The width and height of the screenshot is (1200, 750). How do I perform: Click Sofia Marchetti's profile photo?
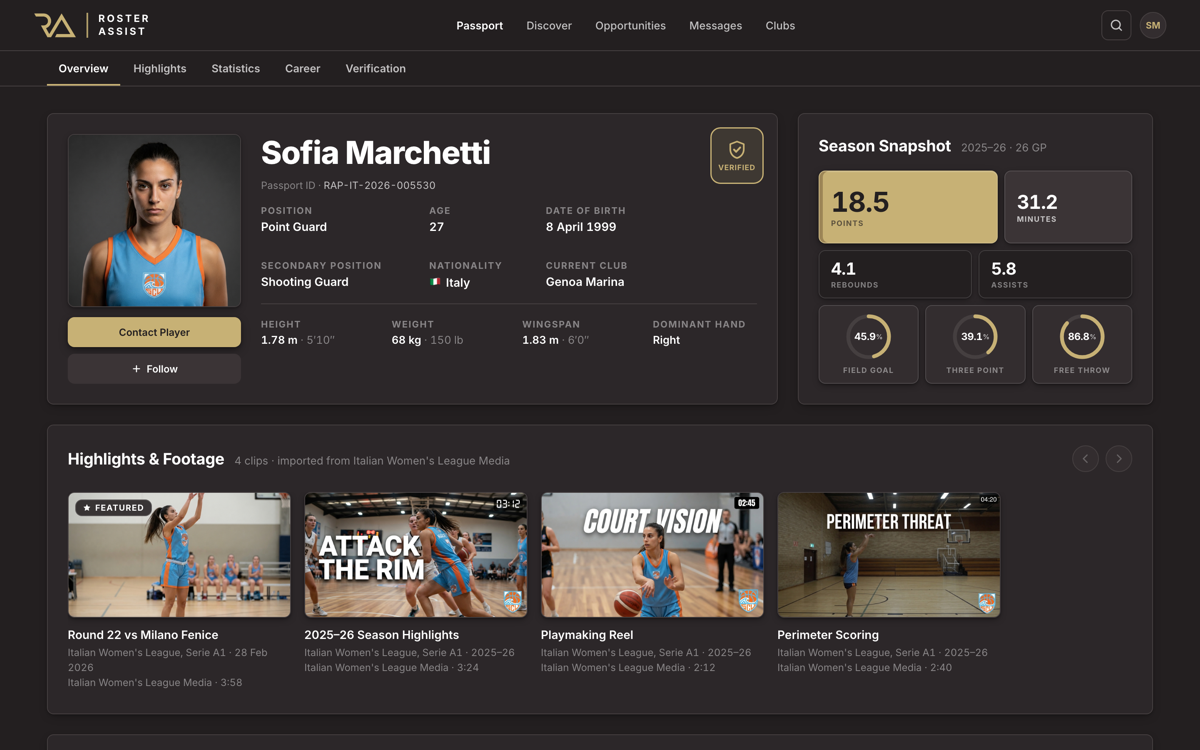(154, 220)
